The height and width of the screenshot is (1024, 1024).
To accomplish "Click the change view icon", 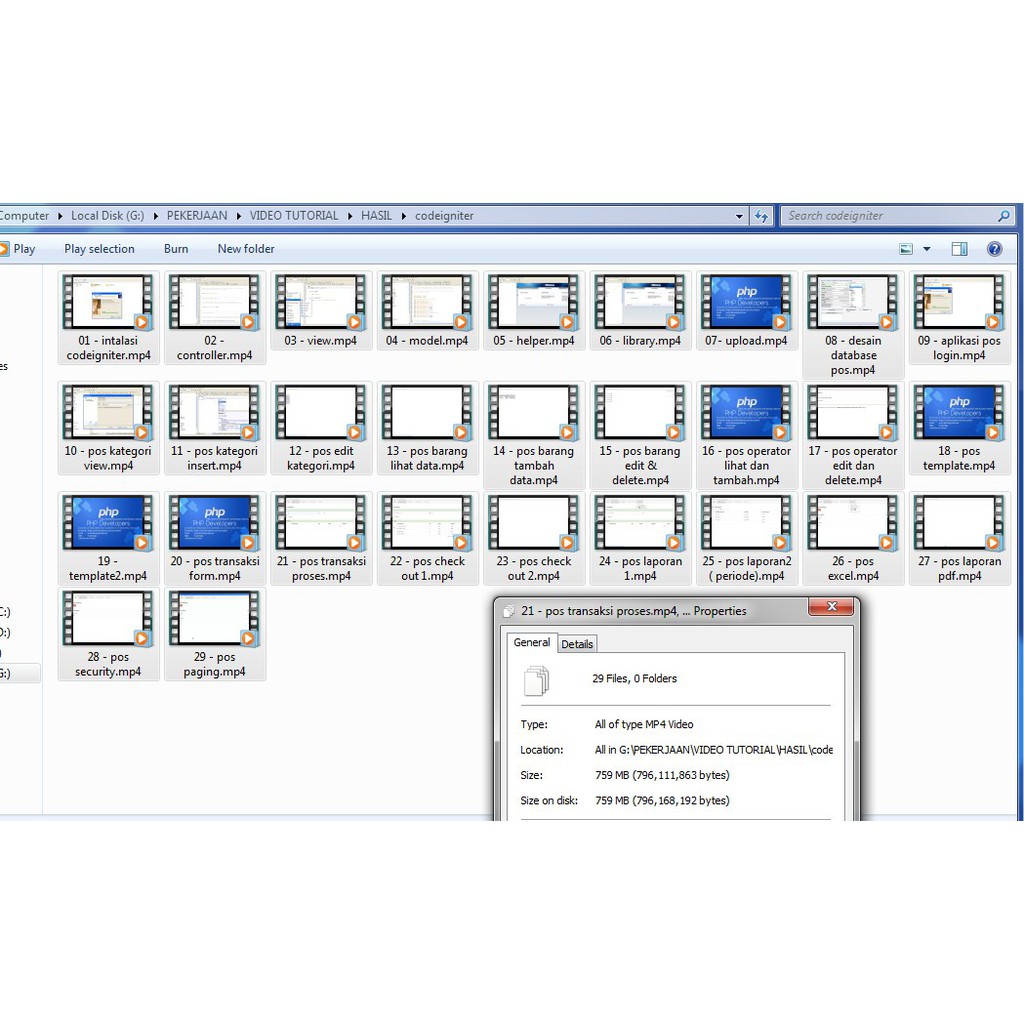I will pyautogui.click(x=906, y=249).
